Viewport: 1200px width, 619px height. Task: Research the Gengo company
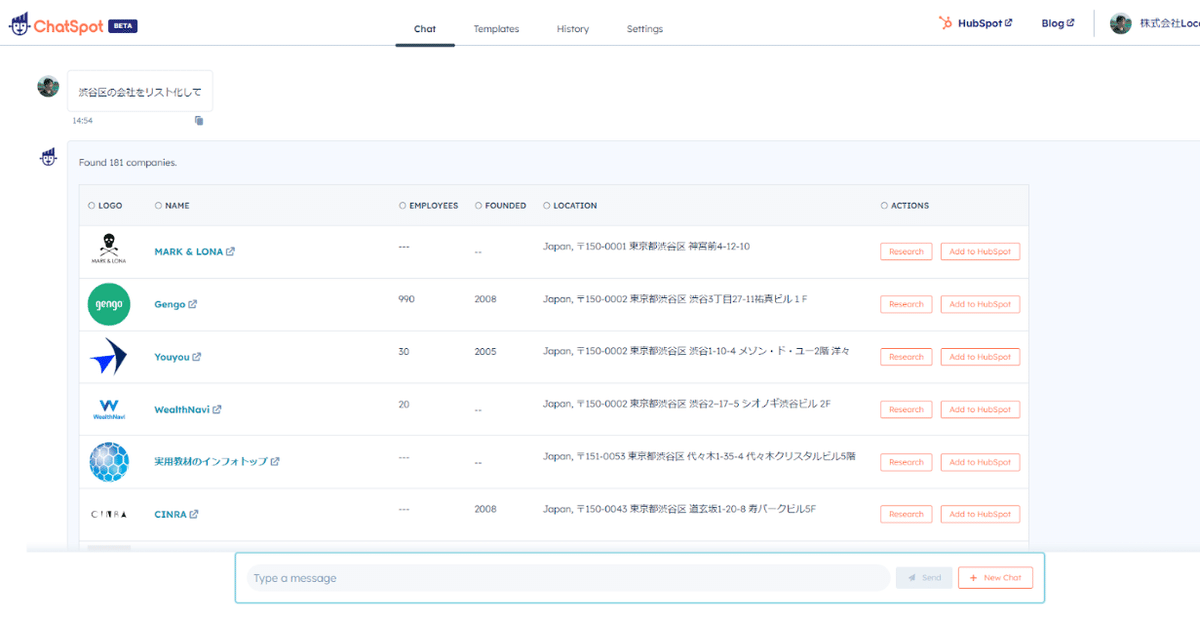point(906,304)
